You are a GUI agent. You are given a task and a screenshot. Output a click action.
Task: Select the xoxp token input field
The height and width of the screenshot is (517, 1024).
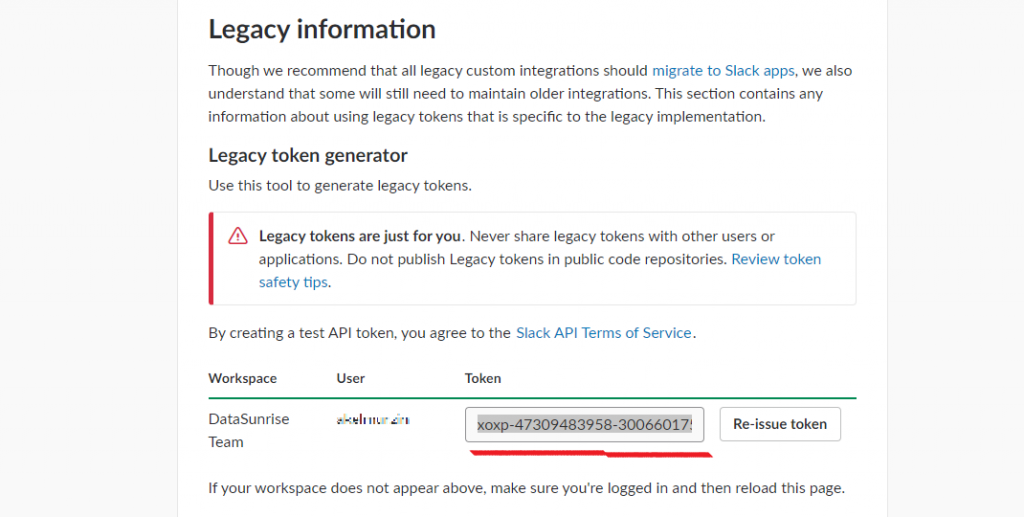(584, 425)
